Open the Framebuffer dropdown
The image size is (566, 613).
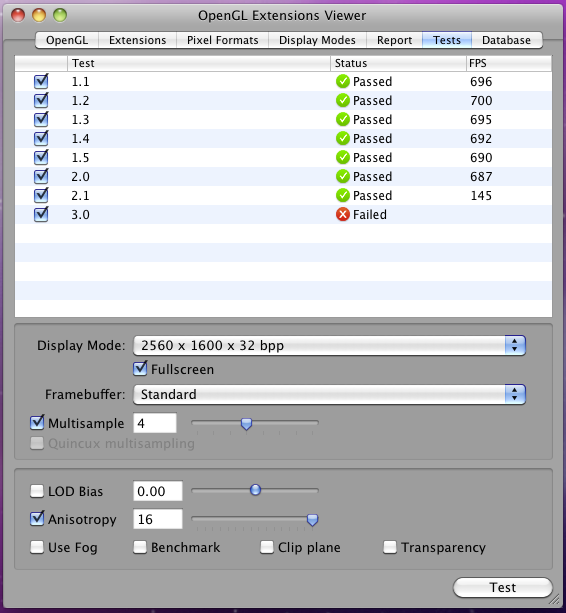click(329, 394)
